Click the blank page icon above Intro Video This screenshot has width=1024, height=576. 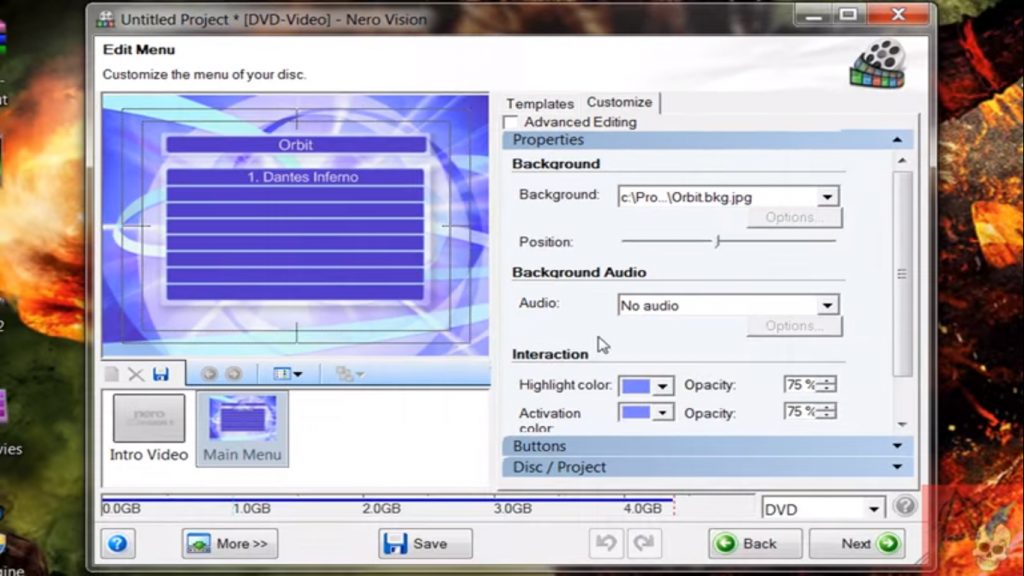point(112,374)
